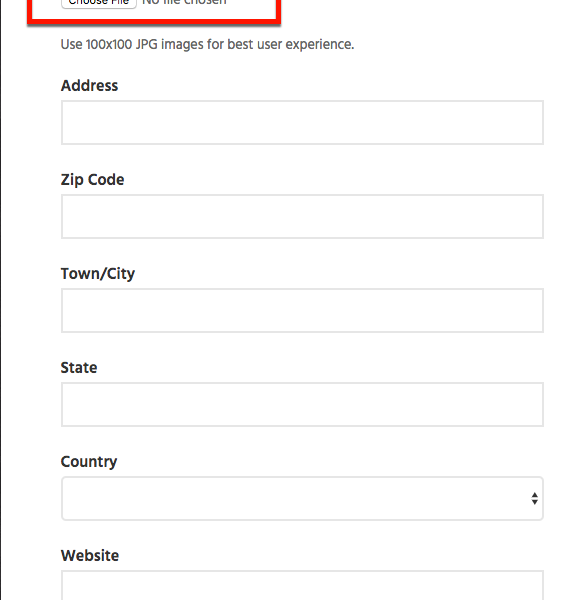The width and height of the screenshot is (586, 600).
Task: Focus the Address text field
Action: (x=302, y=122)
